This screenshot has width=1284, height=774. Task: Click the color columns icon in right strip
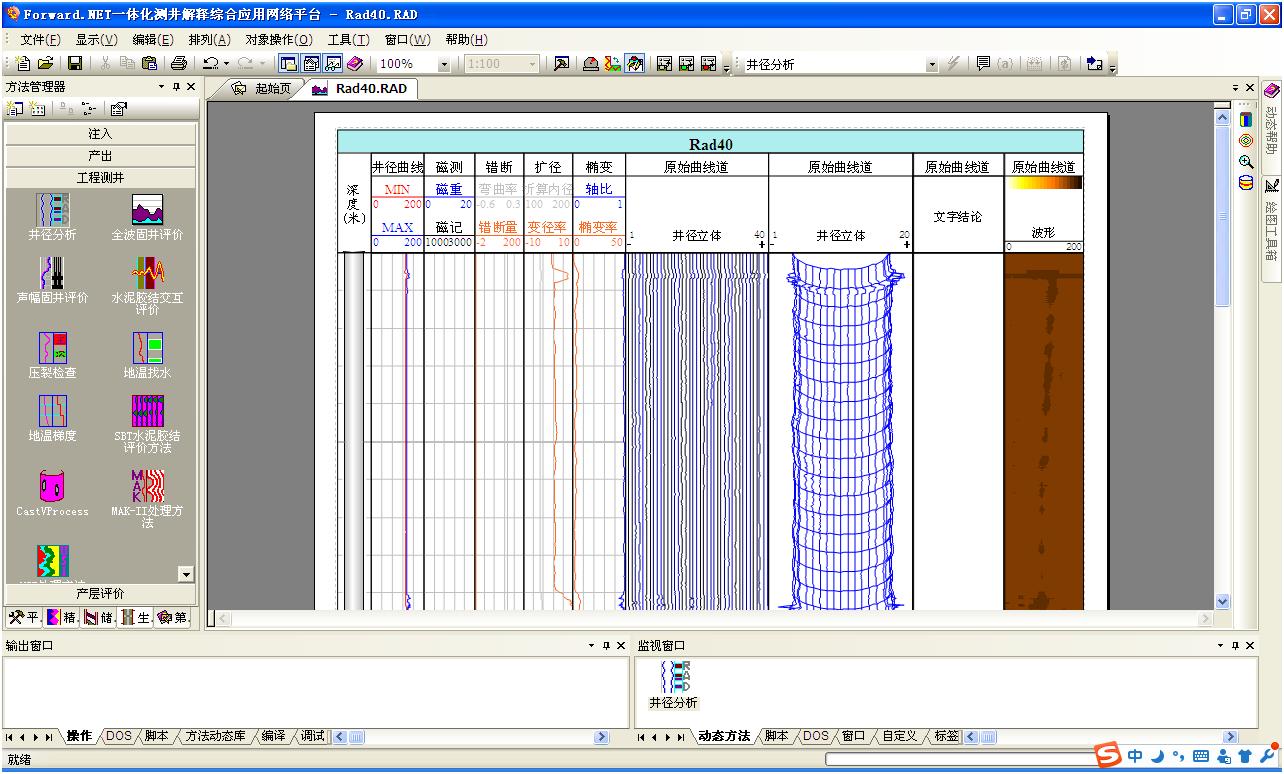(x=1245, y=119)
